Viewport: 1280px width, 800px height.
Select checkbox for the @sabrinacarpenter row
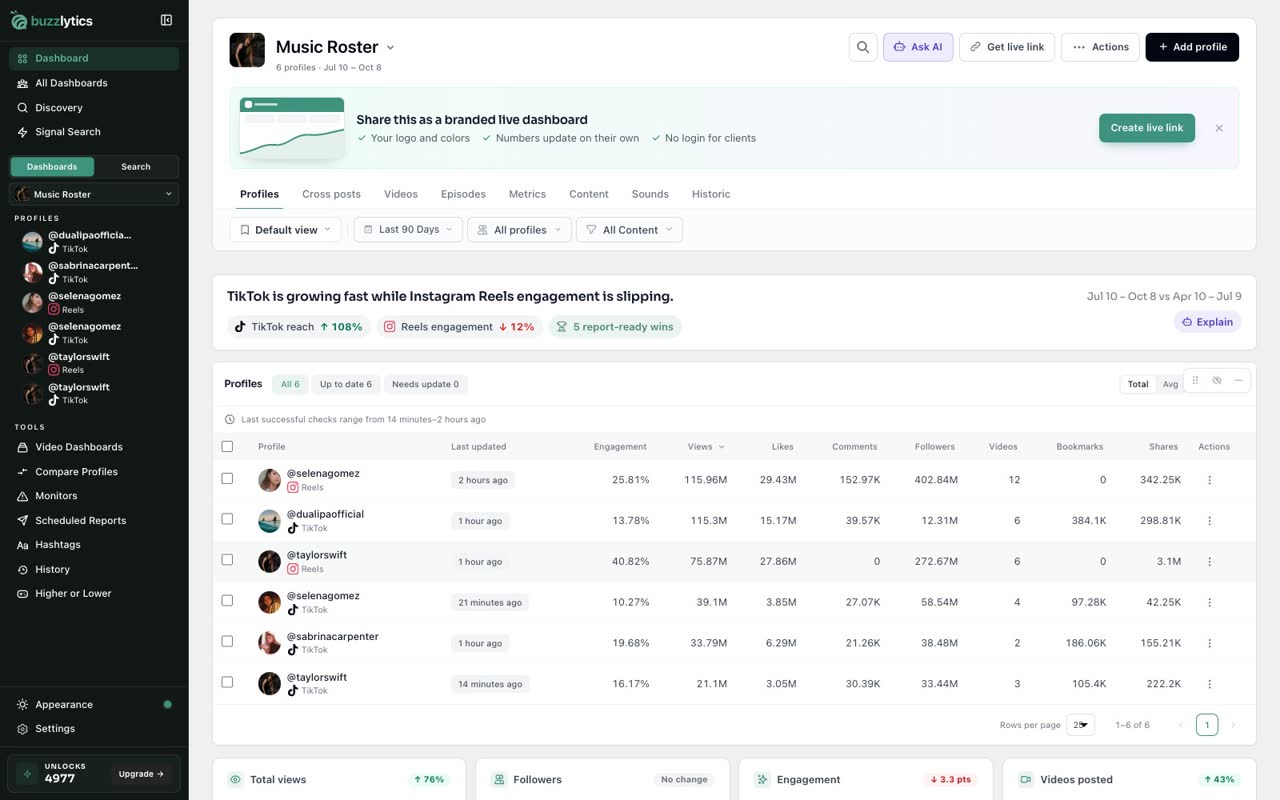(227, 641)
